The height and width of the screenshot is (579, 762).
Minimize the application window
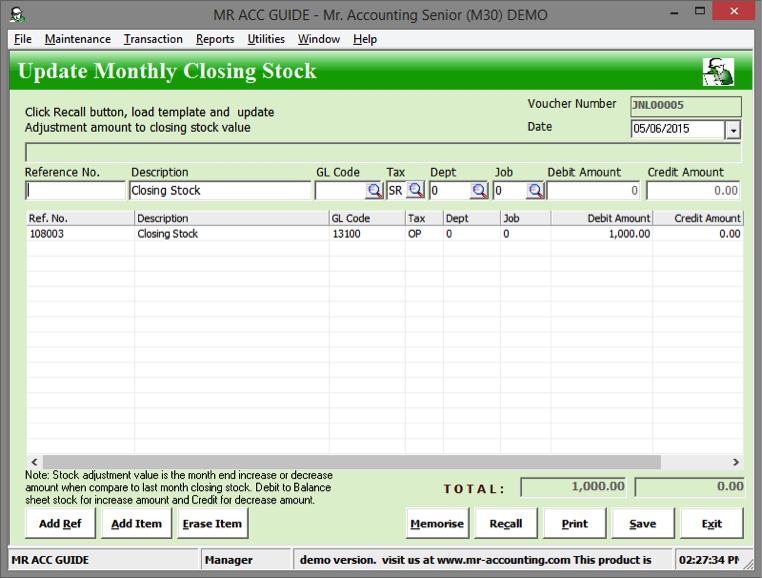pos(674,13)
